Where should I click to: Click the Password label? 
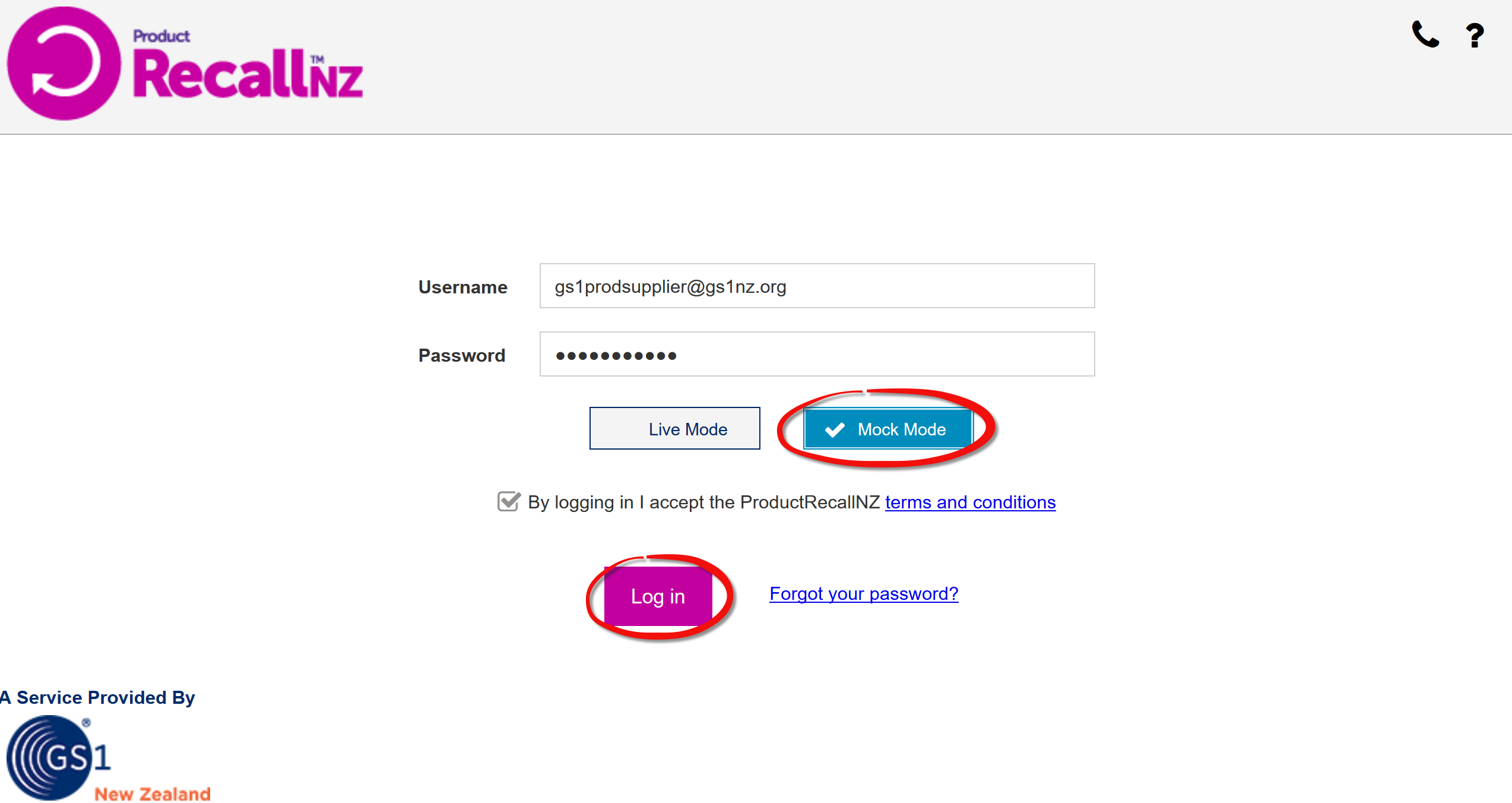[x=462, y=355]
